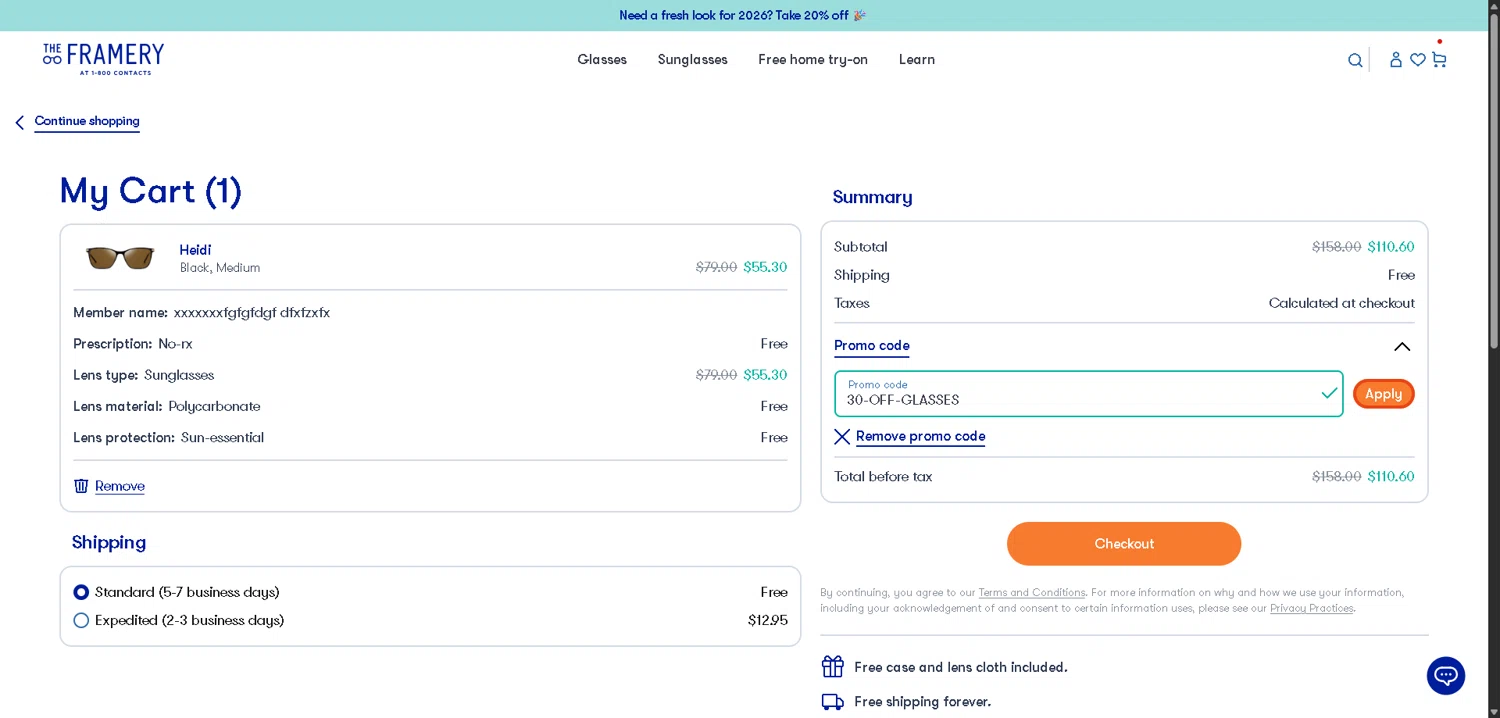
Task: Open the wishlist heart icon
Action: (1418, 60)
